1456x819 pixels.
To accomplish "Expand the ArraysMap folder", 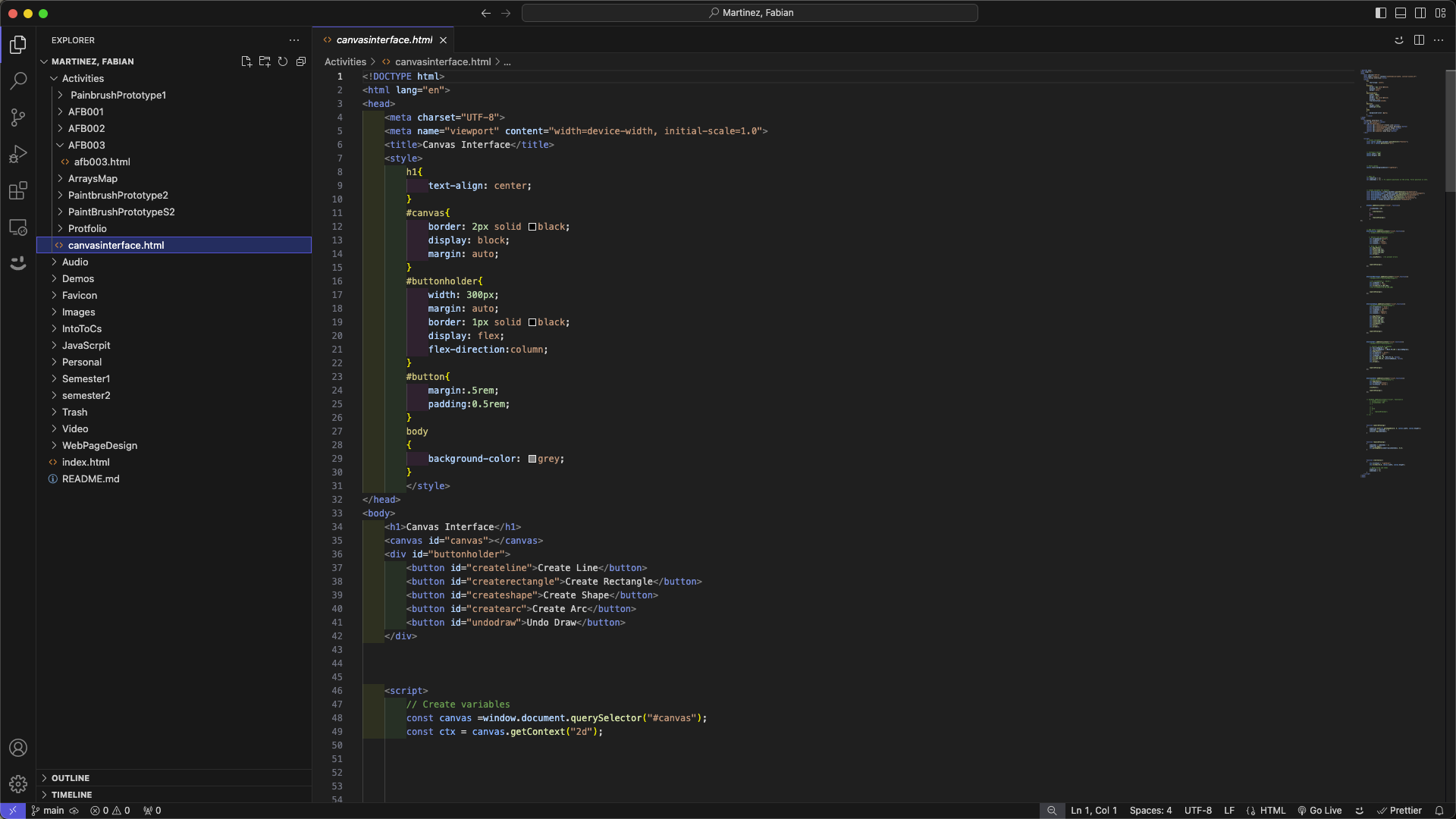I will 174,178.
